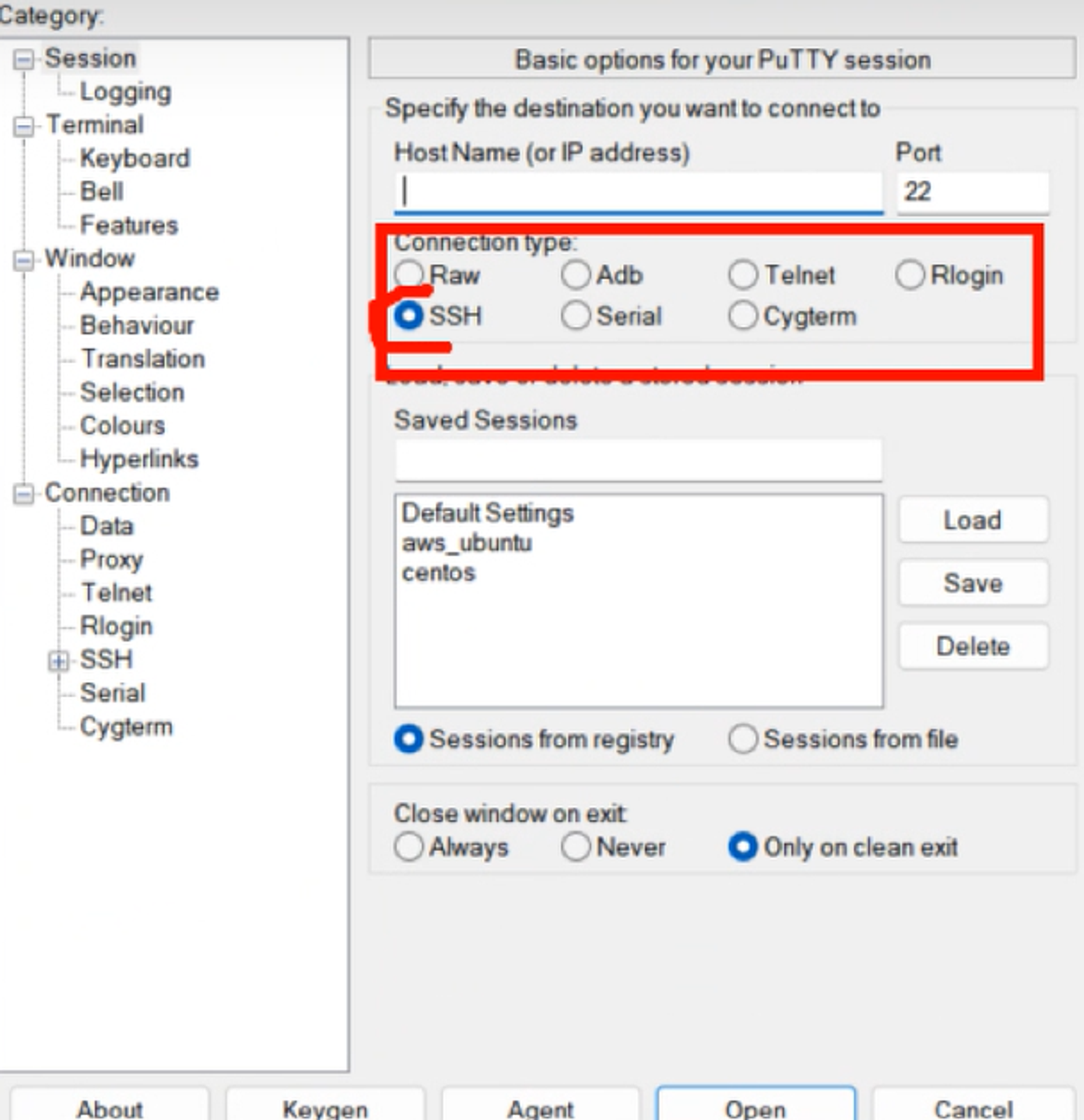Screen dimensions: 1084x1120
Task: Select the Telnet connection type
Action: tap(743, 275)
